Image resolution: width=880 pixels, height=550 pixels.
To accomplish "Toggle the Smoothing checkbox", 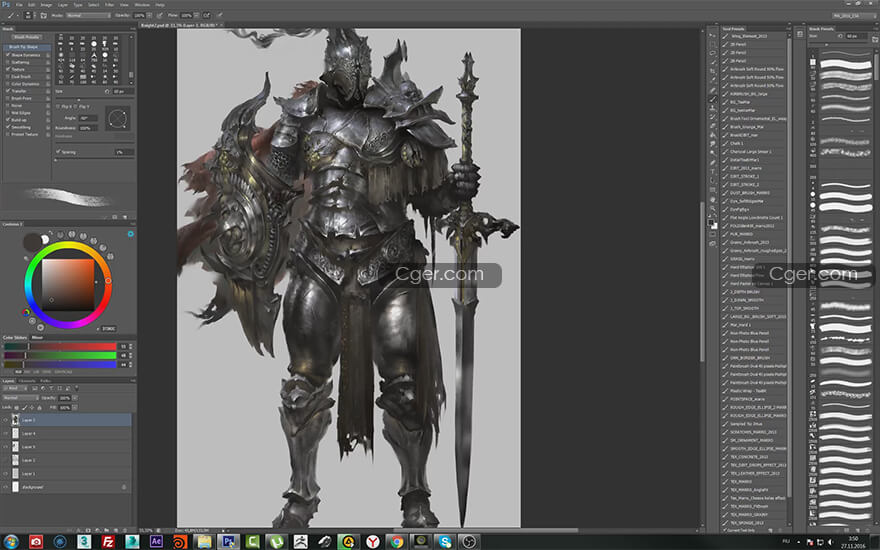I will [x=7, y=127].
